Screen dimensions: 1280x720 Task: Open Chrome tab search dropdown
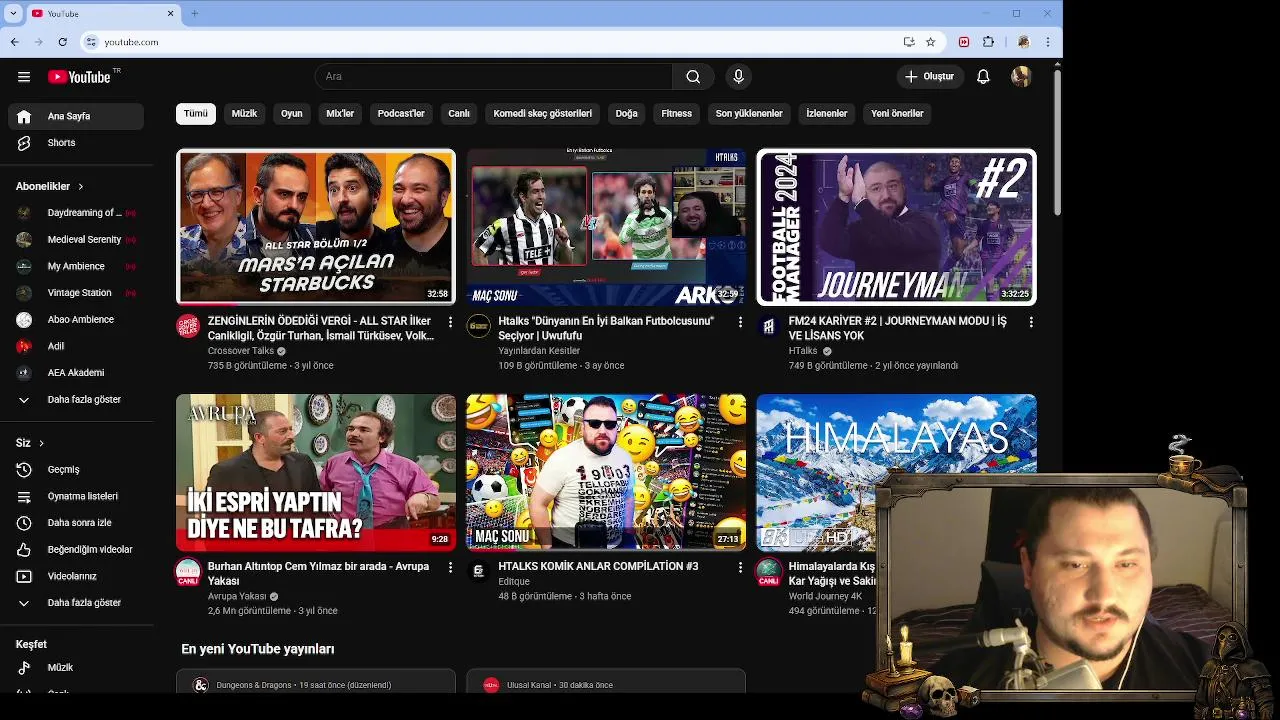pyautogui.click(x=13, y=14)
